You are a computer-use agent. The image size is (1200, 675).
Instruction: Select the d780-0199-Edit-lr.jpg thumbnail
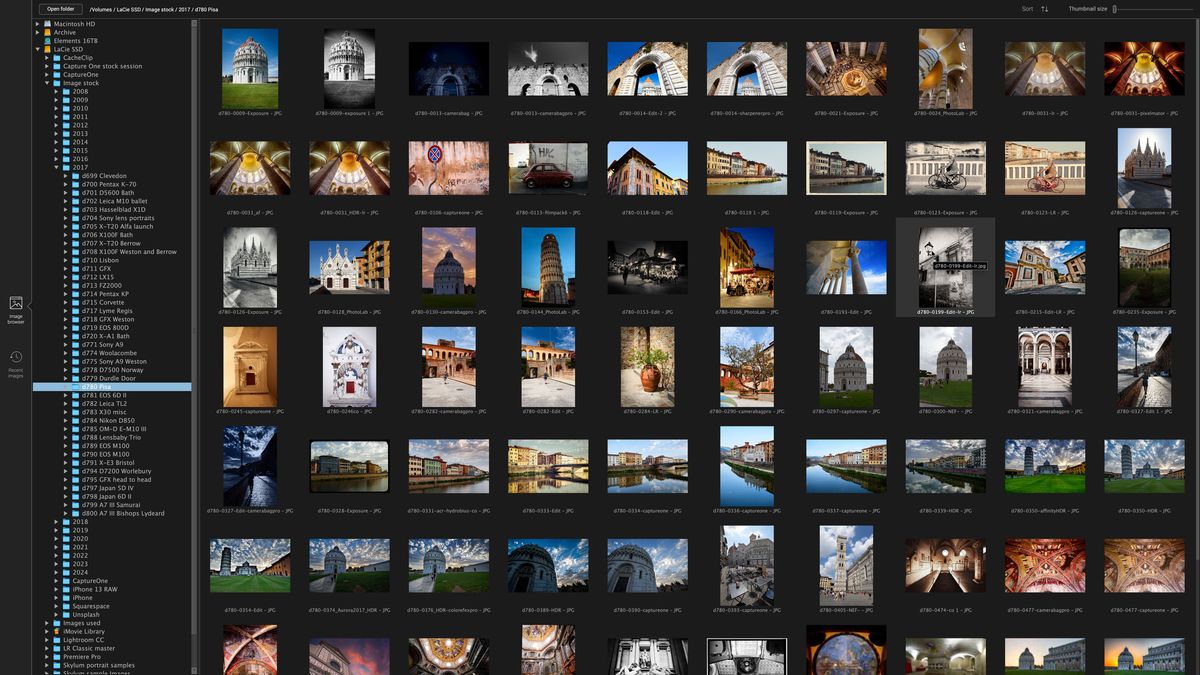coord(944,264)
